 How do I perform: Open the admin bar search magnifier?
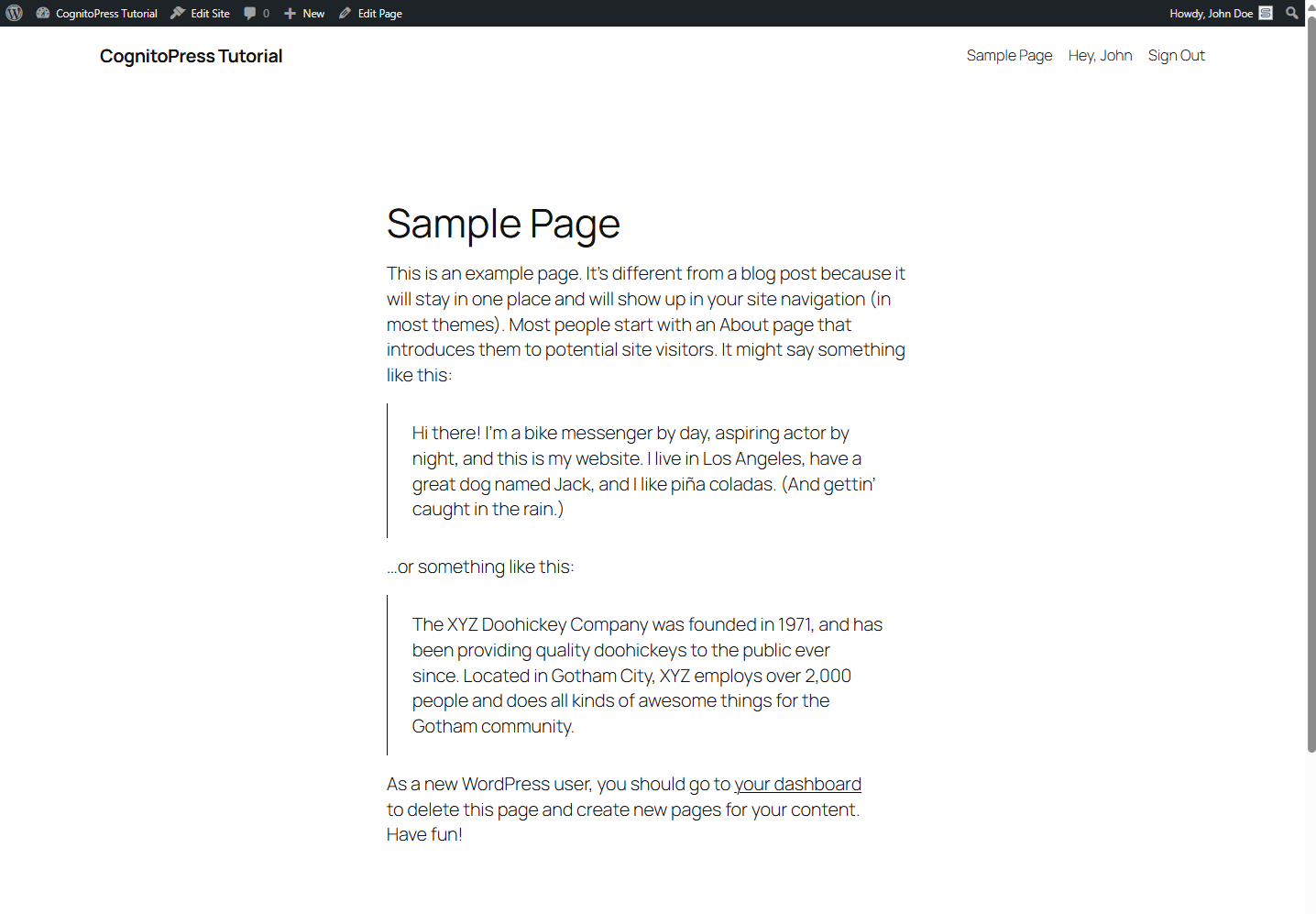click(x=1292, y=13)
